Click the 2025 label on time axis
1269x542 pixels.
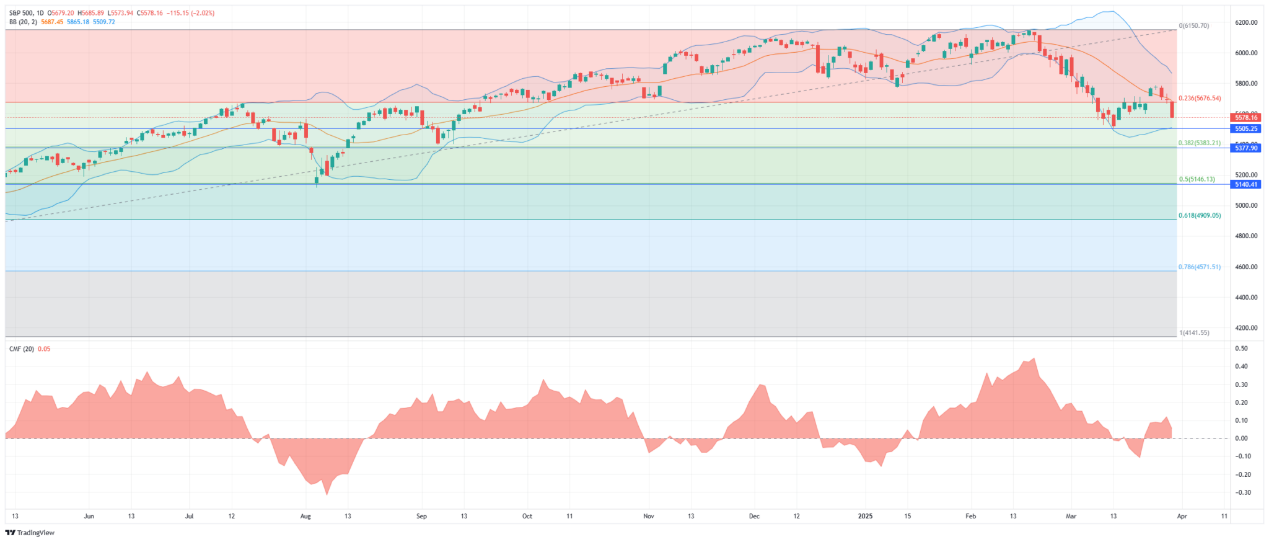click(865, 516)
